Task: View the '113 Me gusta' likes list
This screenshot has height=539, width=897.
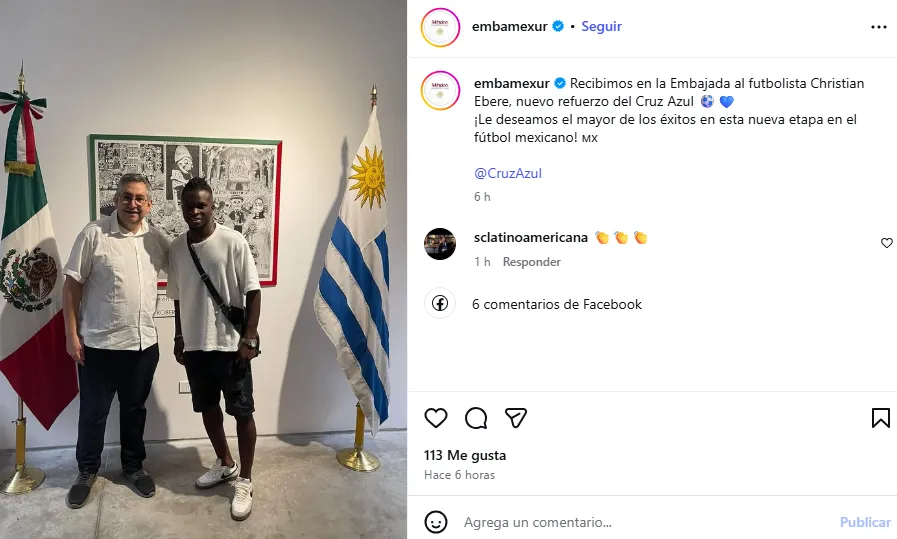Action: (x=465, y=455)
